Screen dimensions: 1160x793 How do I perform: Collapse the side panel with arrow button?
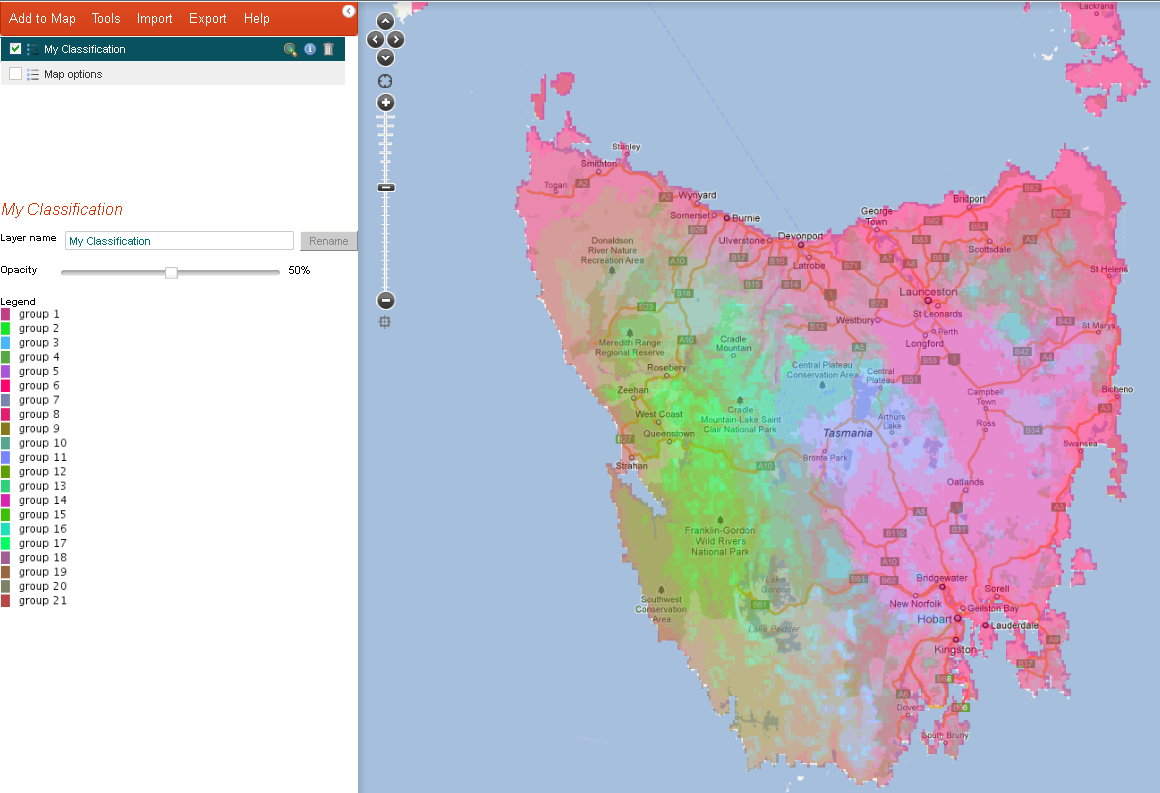tap(348, 11)
